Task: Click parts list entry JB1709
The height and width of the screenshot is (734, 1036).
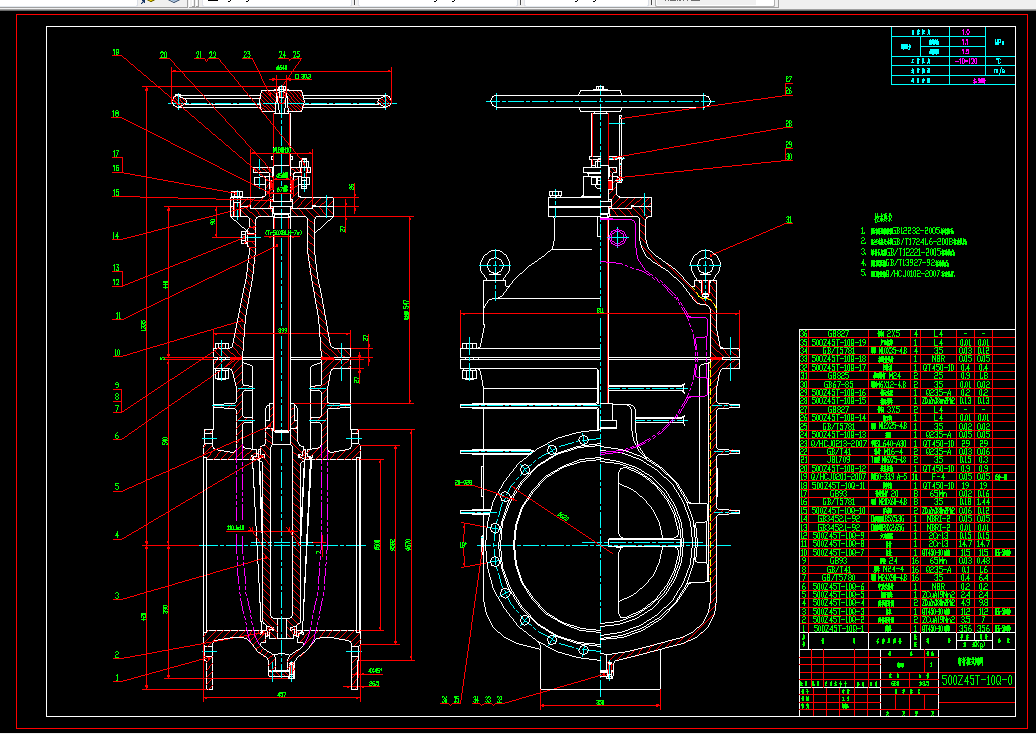Action: click(838, 460)
